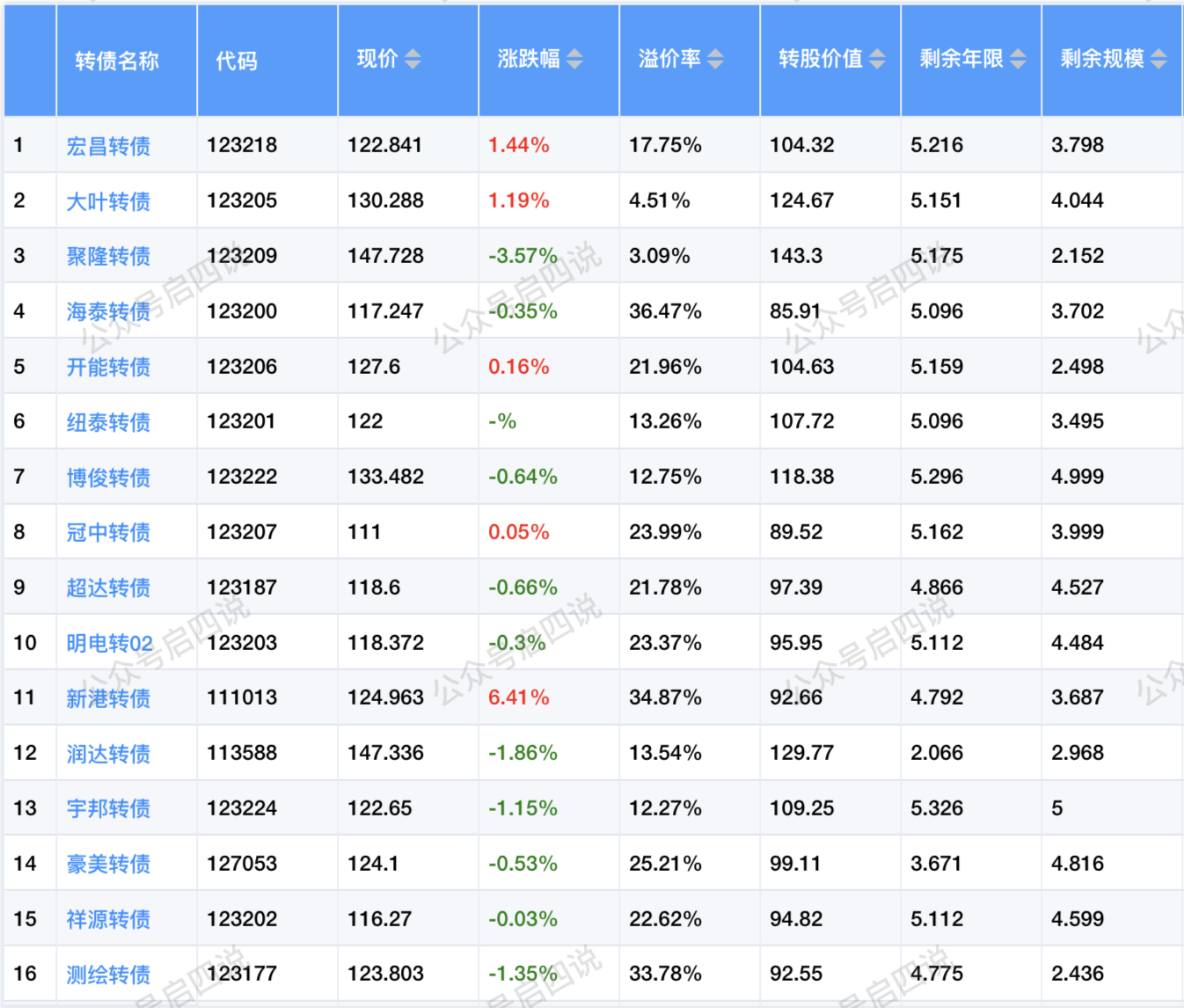Click sort arrows beside 涨跌幅 header
1184x1008 pixels.
click(x=574, y=59)
